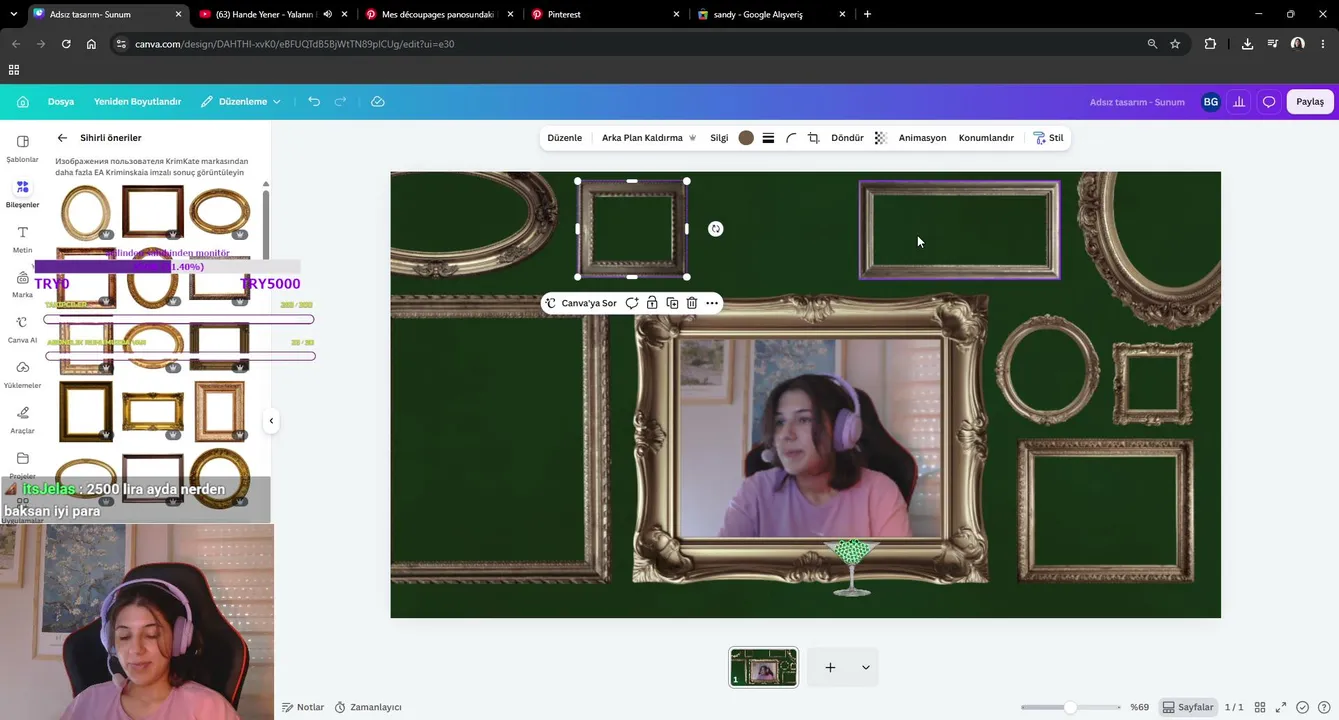This screenshot has height=720, width=1339.
Task: Go to the Canva home page icon
Action: pyautogui.click(x=23, y=102)
